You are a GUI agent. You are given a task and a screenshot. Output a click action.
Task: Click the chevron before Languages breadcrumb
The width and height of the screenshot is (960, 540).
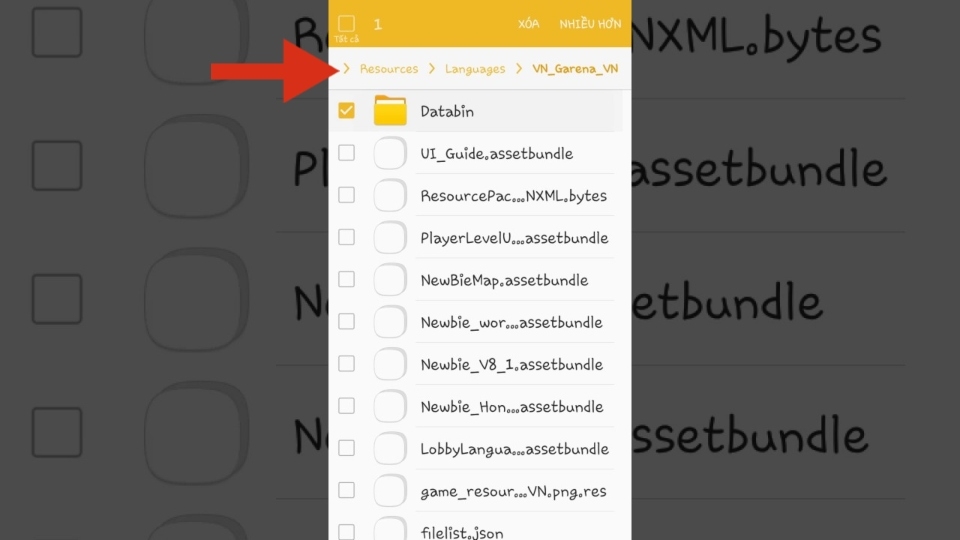432,69
